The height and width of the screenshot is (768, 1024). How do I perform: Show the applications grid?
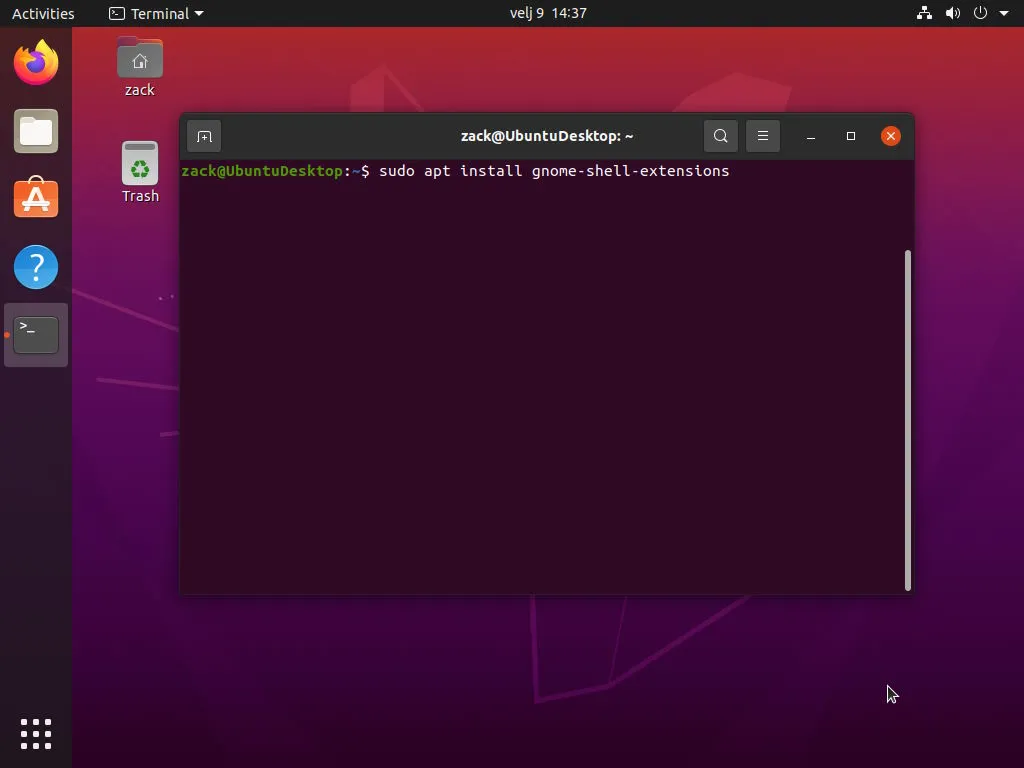pos(36,734)
